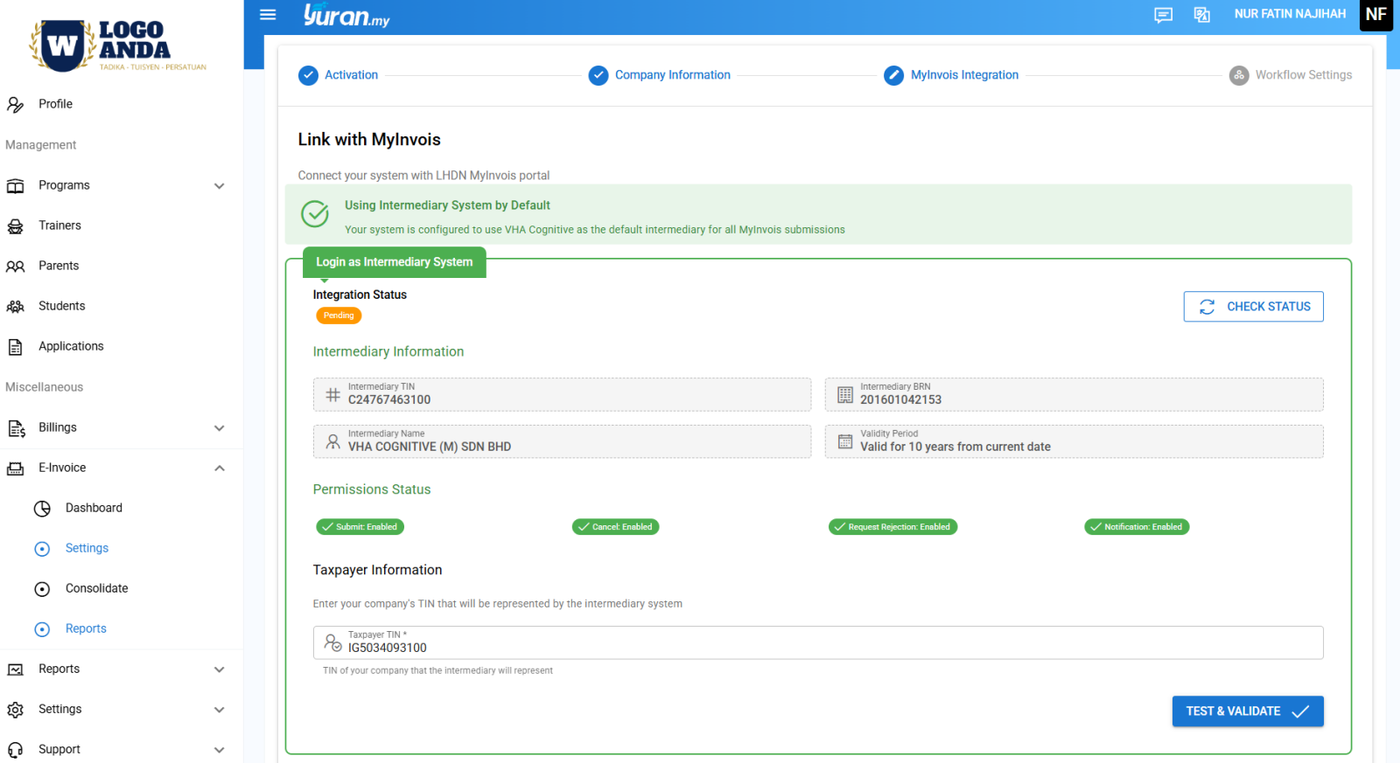Click the language translate icon

tap(1202, 15)
